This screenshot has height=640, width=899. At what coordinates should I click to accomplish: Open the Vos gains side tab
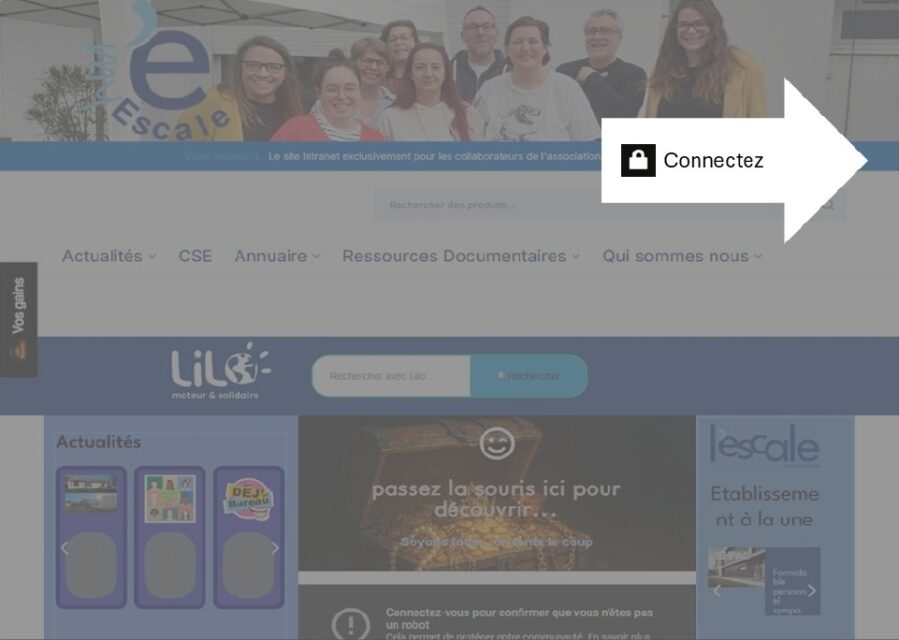point(18,319)
